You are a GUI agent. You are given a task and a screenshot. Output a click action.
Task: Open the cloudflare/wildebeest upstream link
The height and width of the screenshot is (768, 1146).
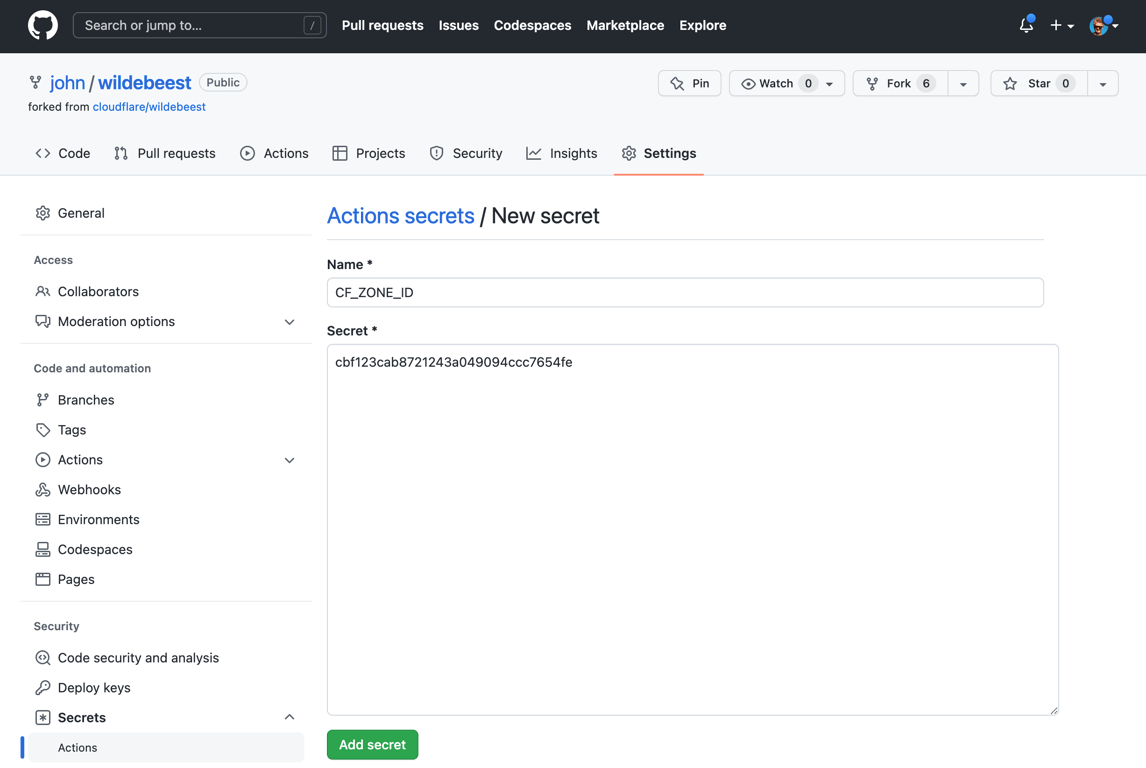(149, 107)
